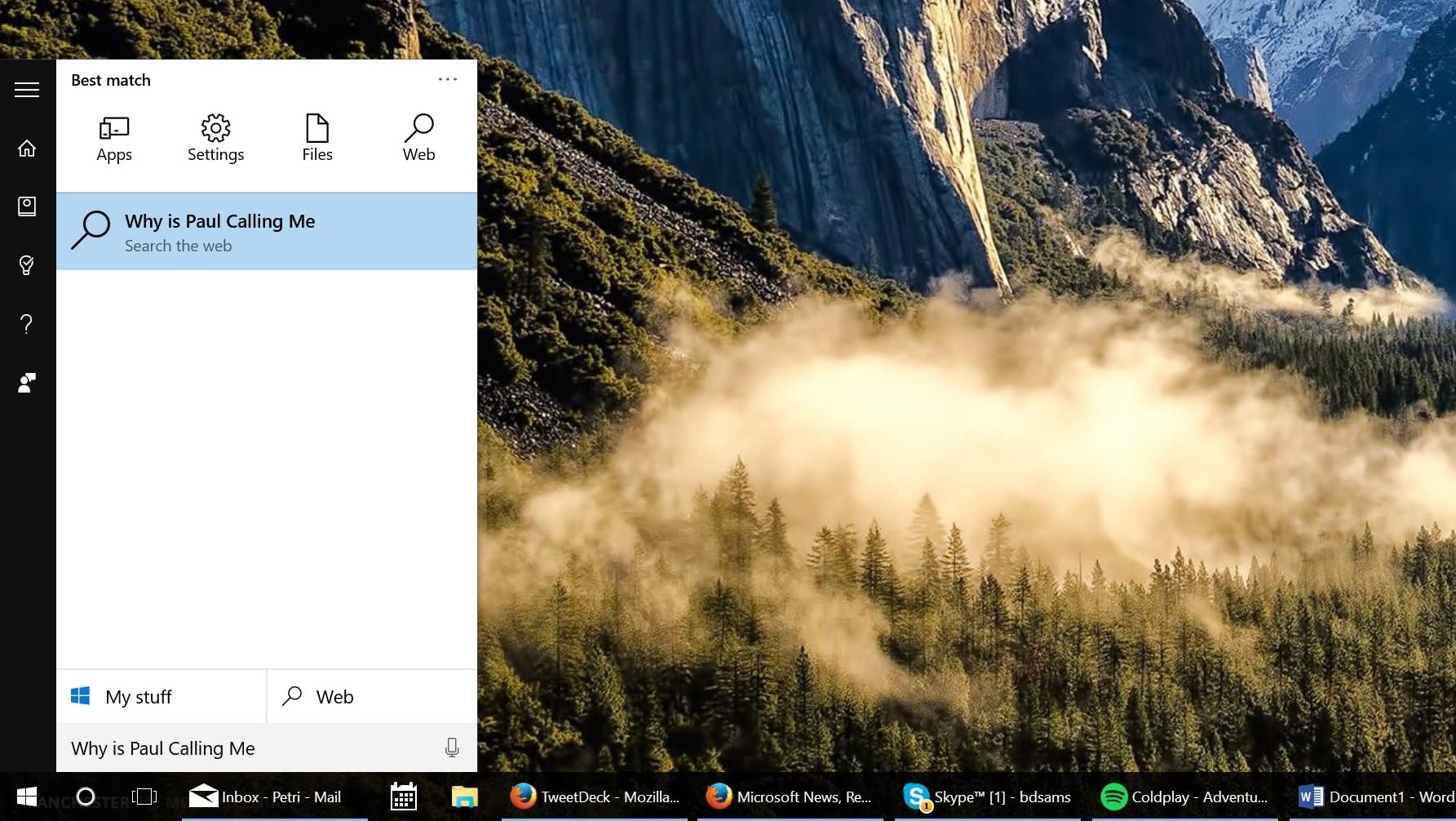This screenshot has width=1456, height=821.
Task: Open Task View on the taskbar
Action: (144, 797)
